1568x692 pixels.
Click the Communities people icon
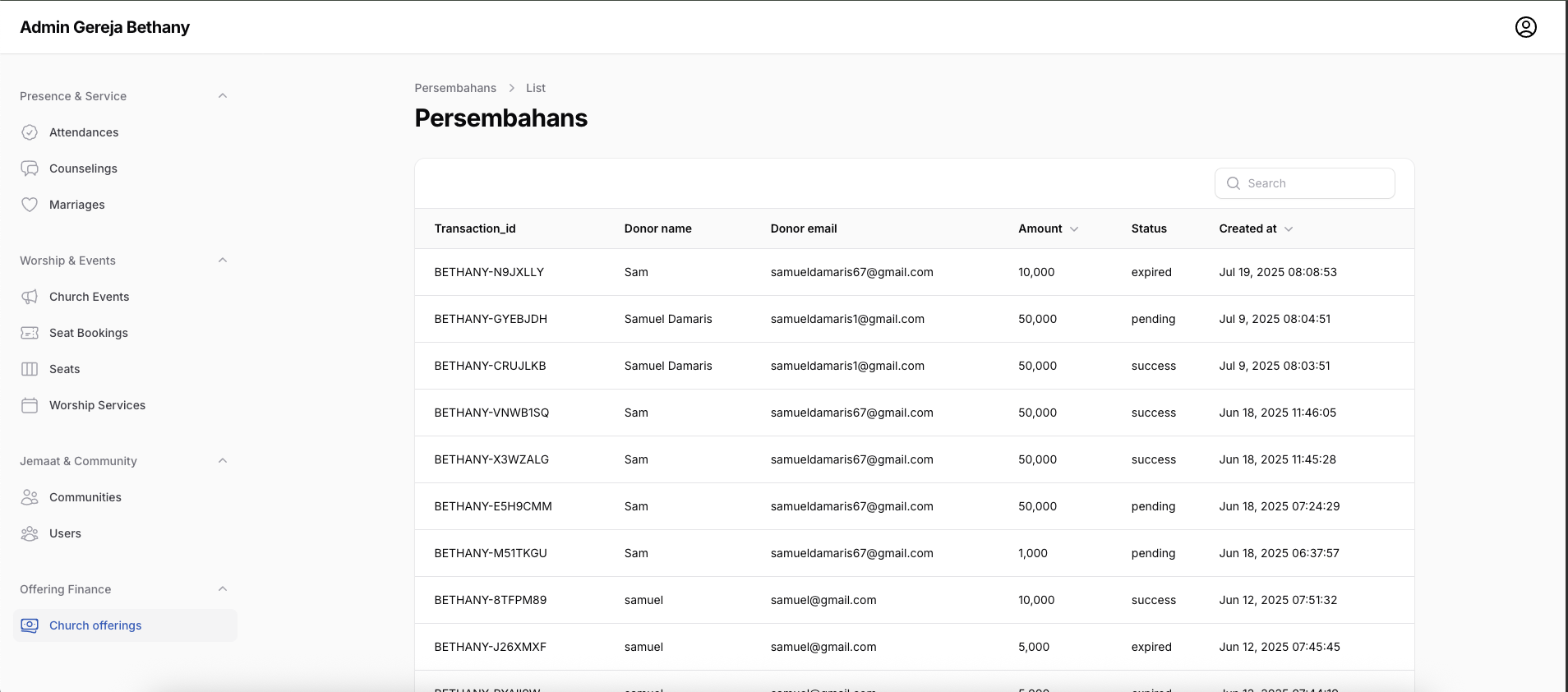pyautogui.click(x=30, y=497)
